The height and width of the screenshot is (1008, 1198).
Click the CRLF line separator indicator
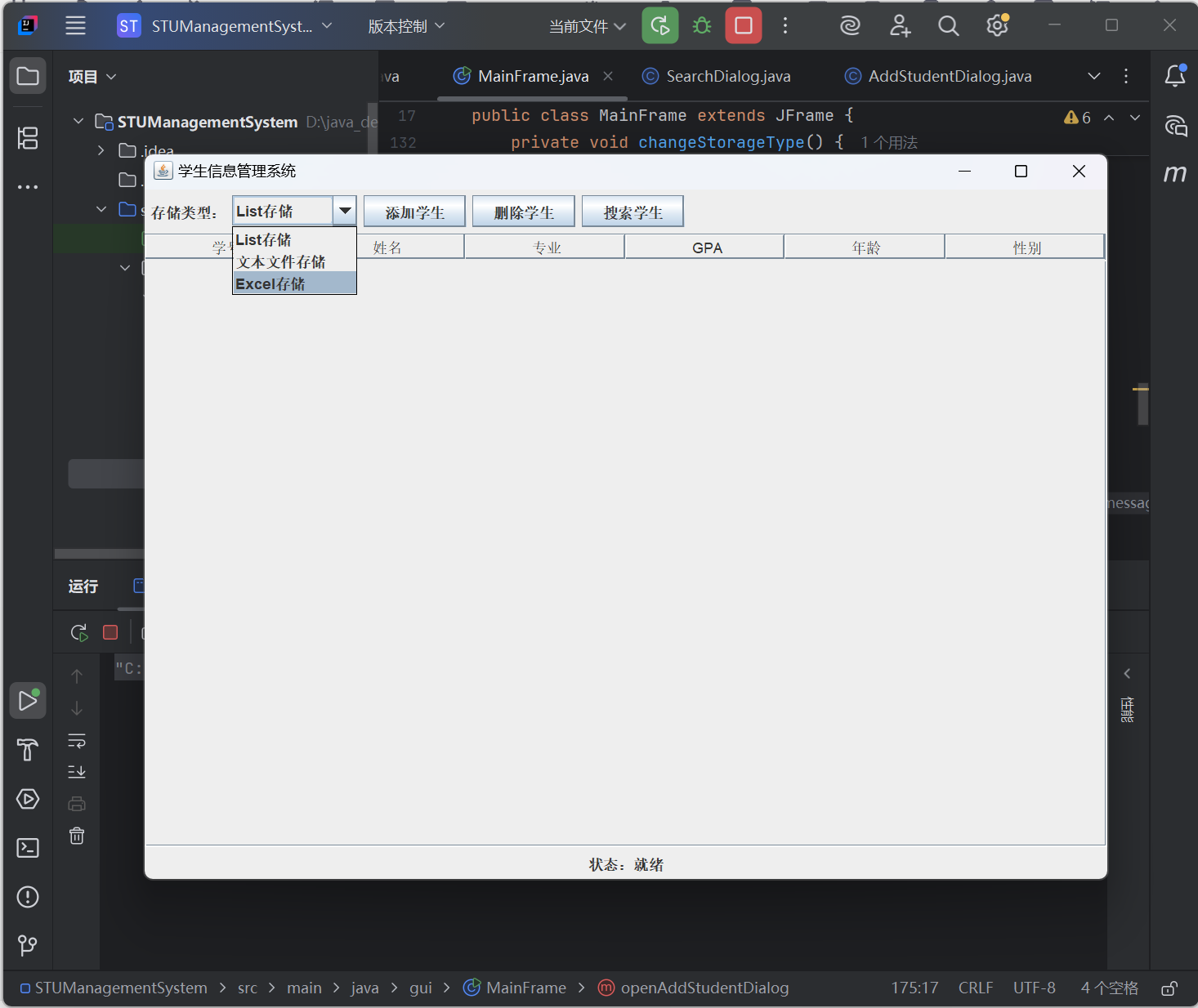pyautogui.click(x=976, y=988)
